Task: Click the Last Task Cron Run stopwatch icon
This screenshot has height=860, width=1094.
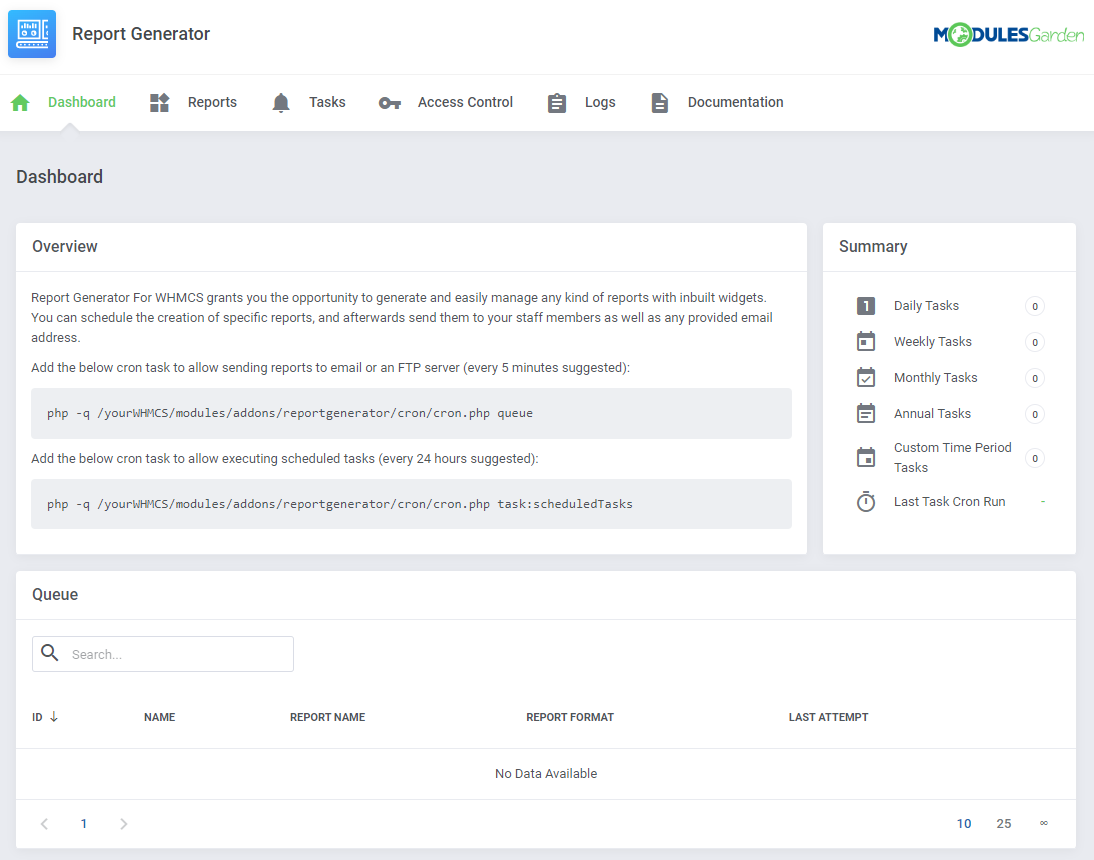Action: 866,501
